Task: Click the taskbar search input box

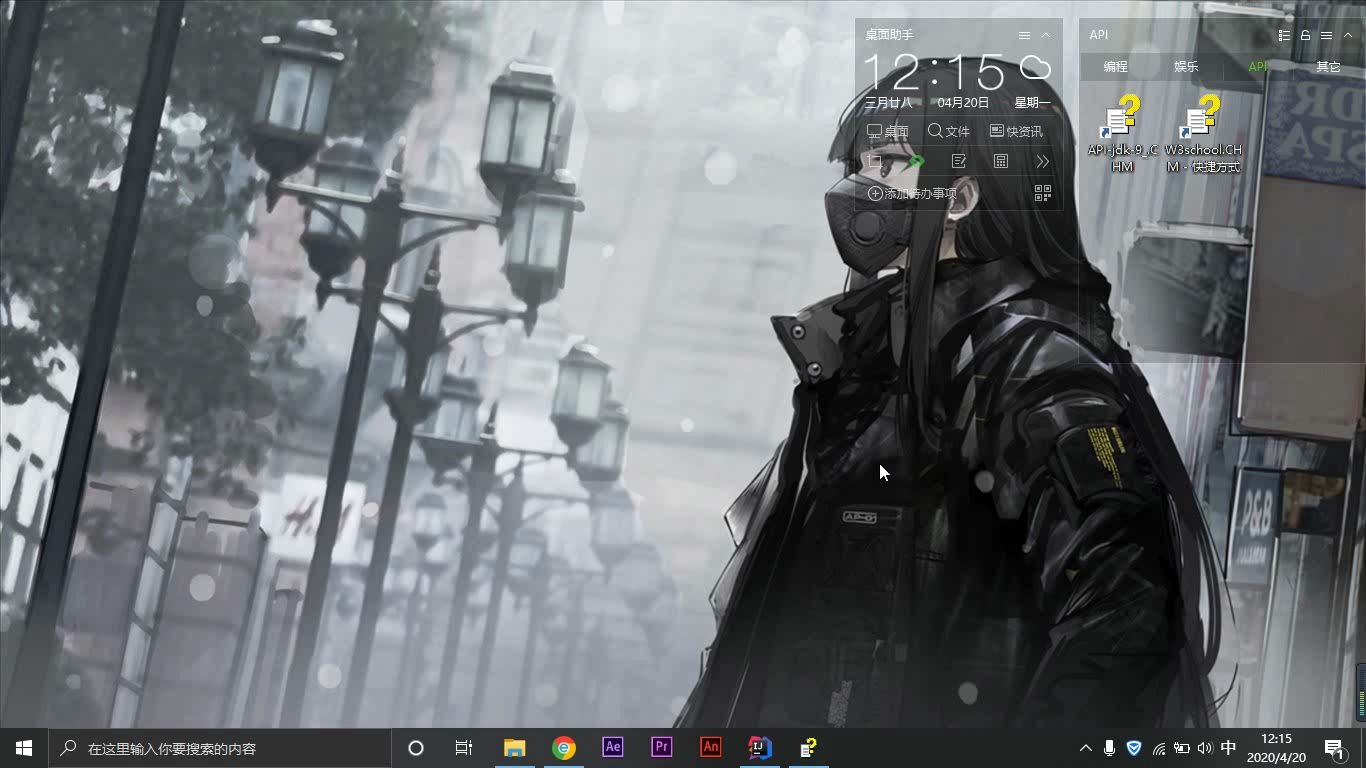Action: pyautogui.click(x=220, y=748)
